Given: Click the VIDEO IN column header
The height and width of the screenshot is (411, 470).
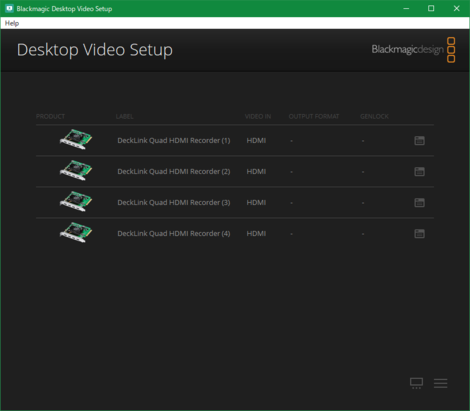Looking at the screenshot, I should pos(258,116).
